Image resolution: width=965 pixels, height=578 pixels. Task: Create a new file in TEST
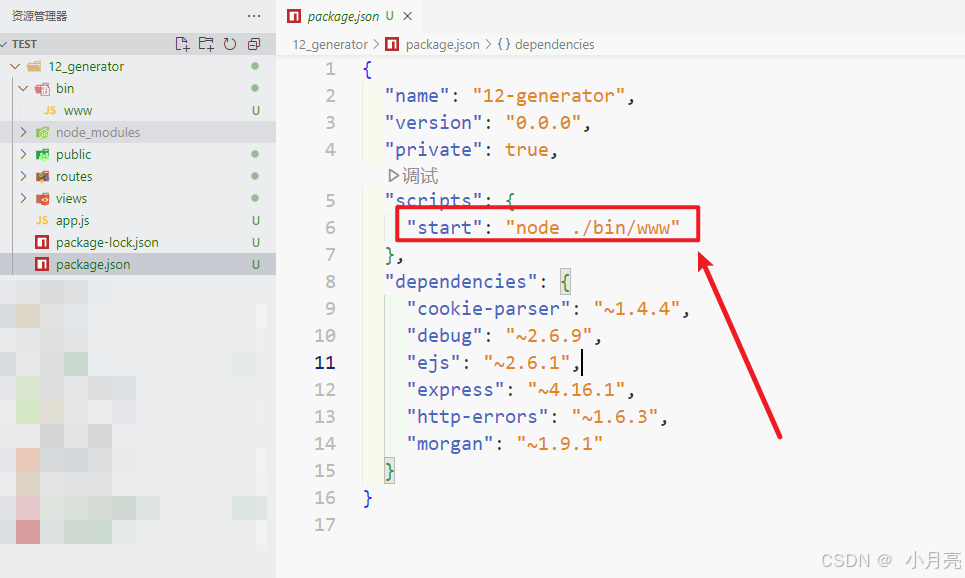(182, 44)
